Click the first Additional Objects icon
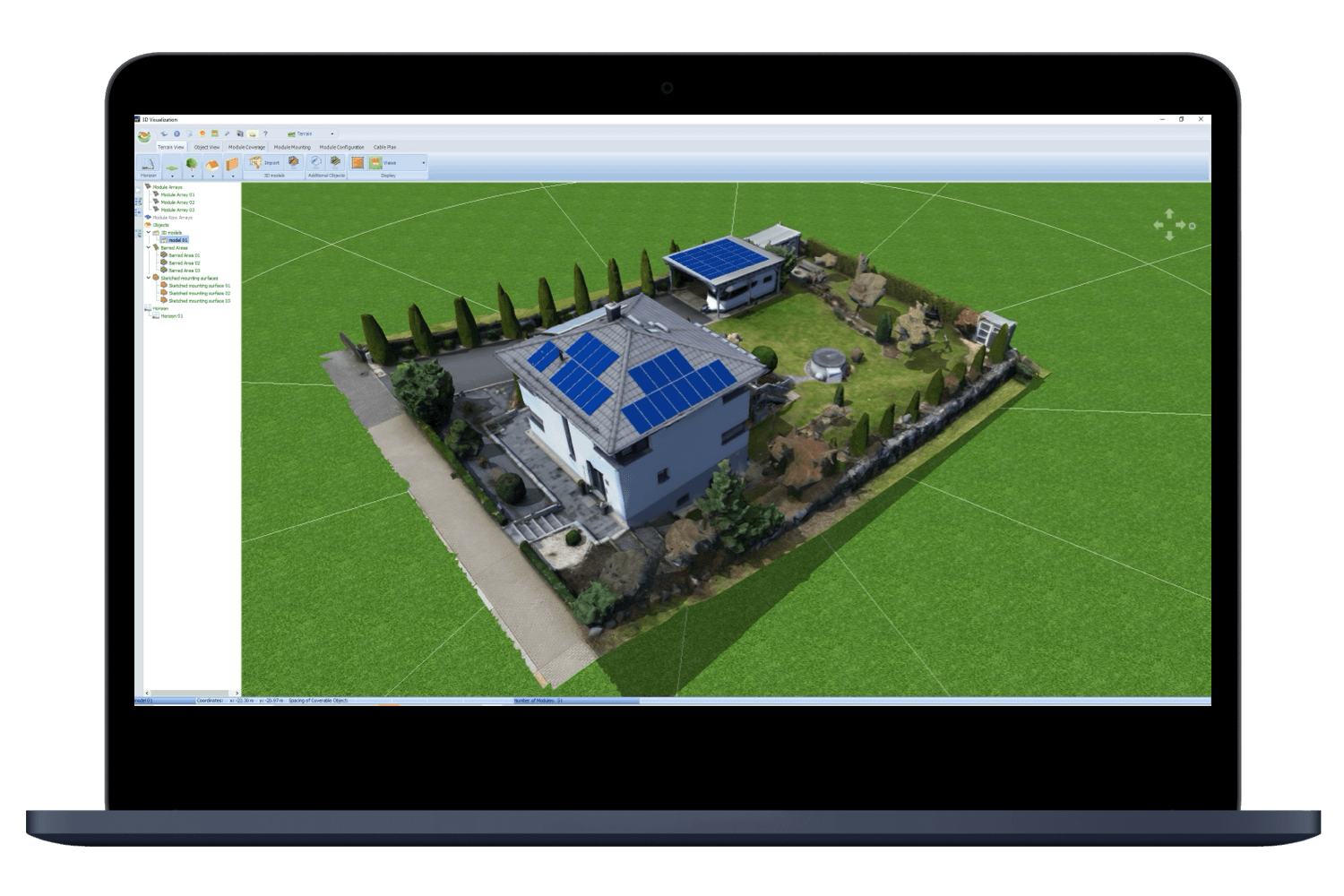 [315, 162]
